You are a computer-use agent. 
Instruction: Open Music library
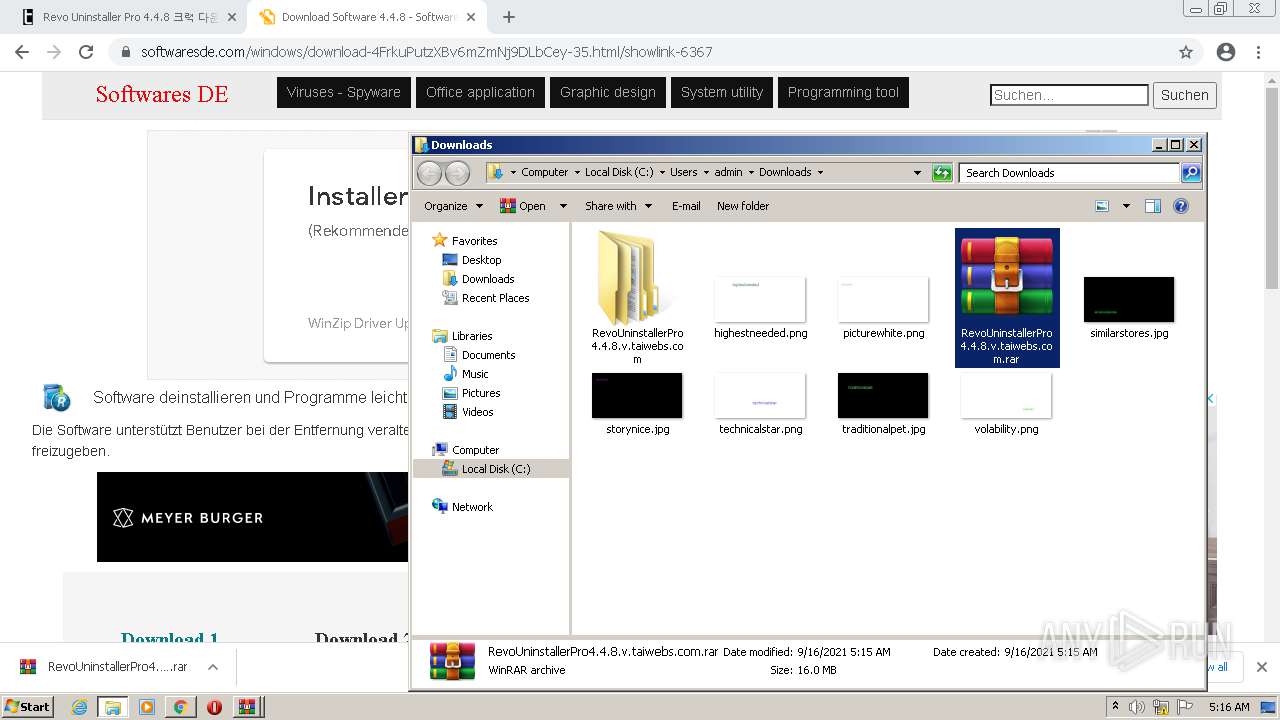click(x=465, y=374)
